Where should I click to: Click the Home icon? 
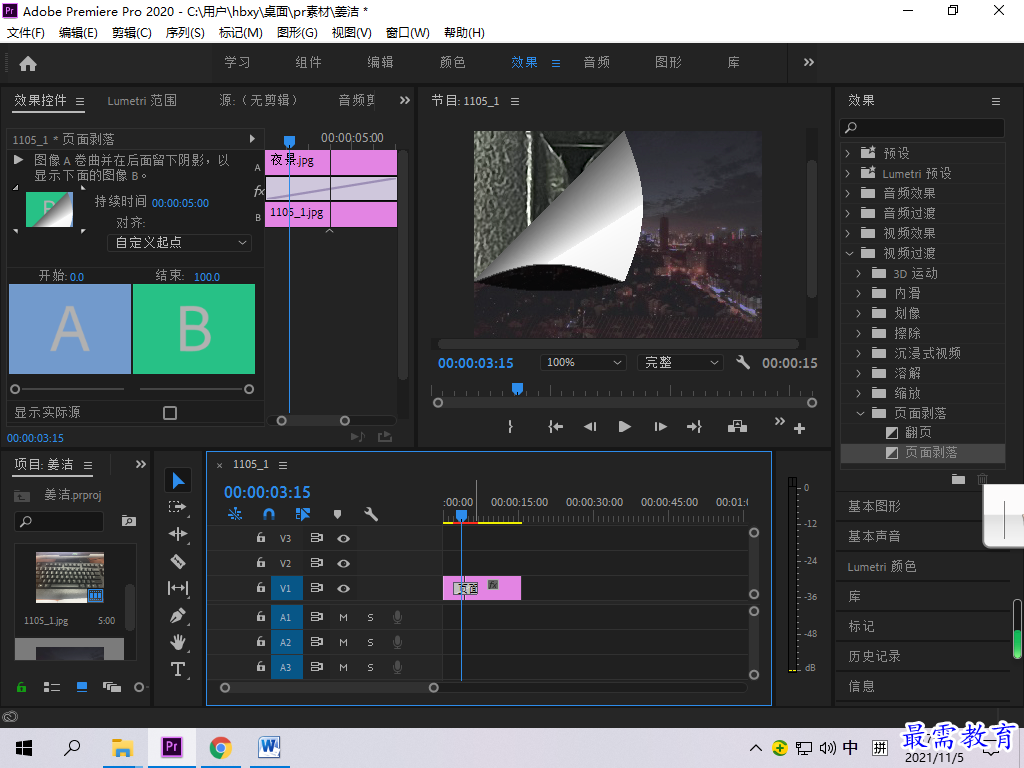(28, 63)
